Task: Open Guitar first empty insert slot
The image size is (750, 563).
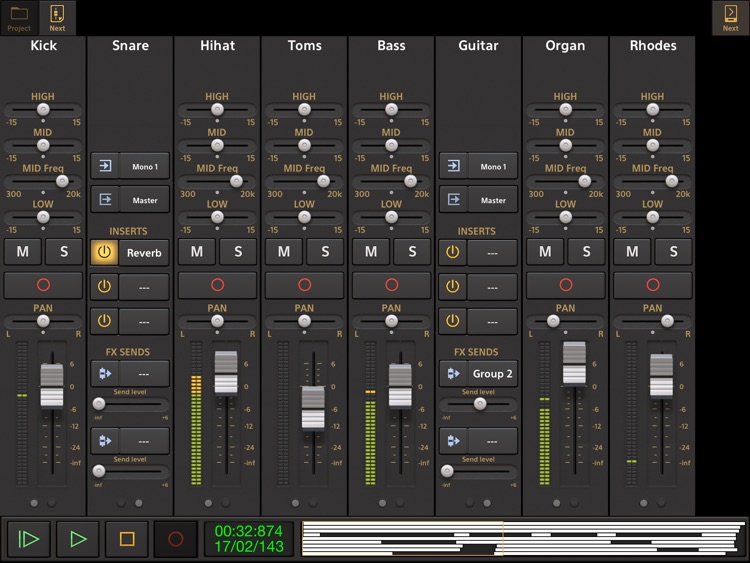Action: tap(492, 252)
